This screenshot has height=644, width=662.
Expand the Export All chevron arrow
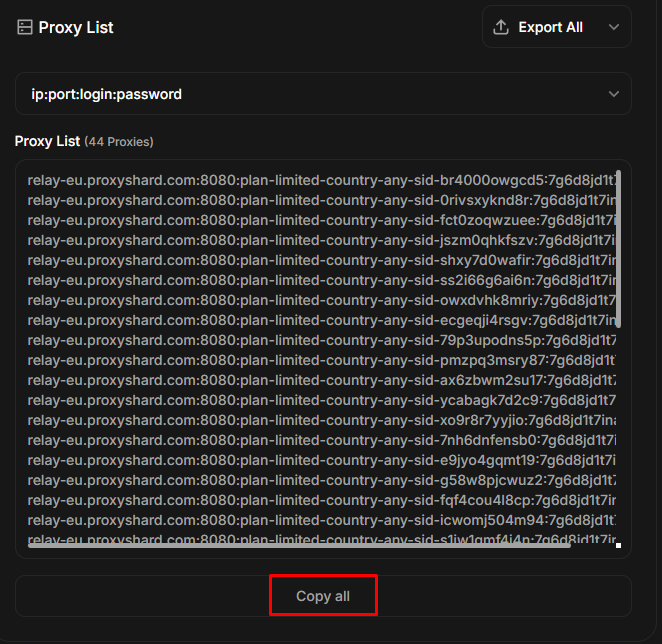pyautogui.click(x=614, y=27)
